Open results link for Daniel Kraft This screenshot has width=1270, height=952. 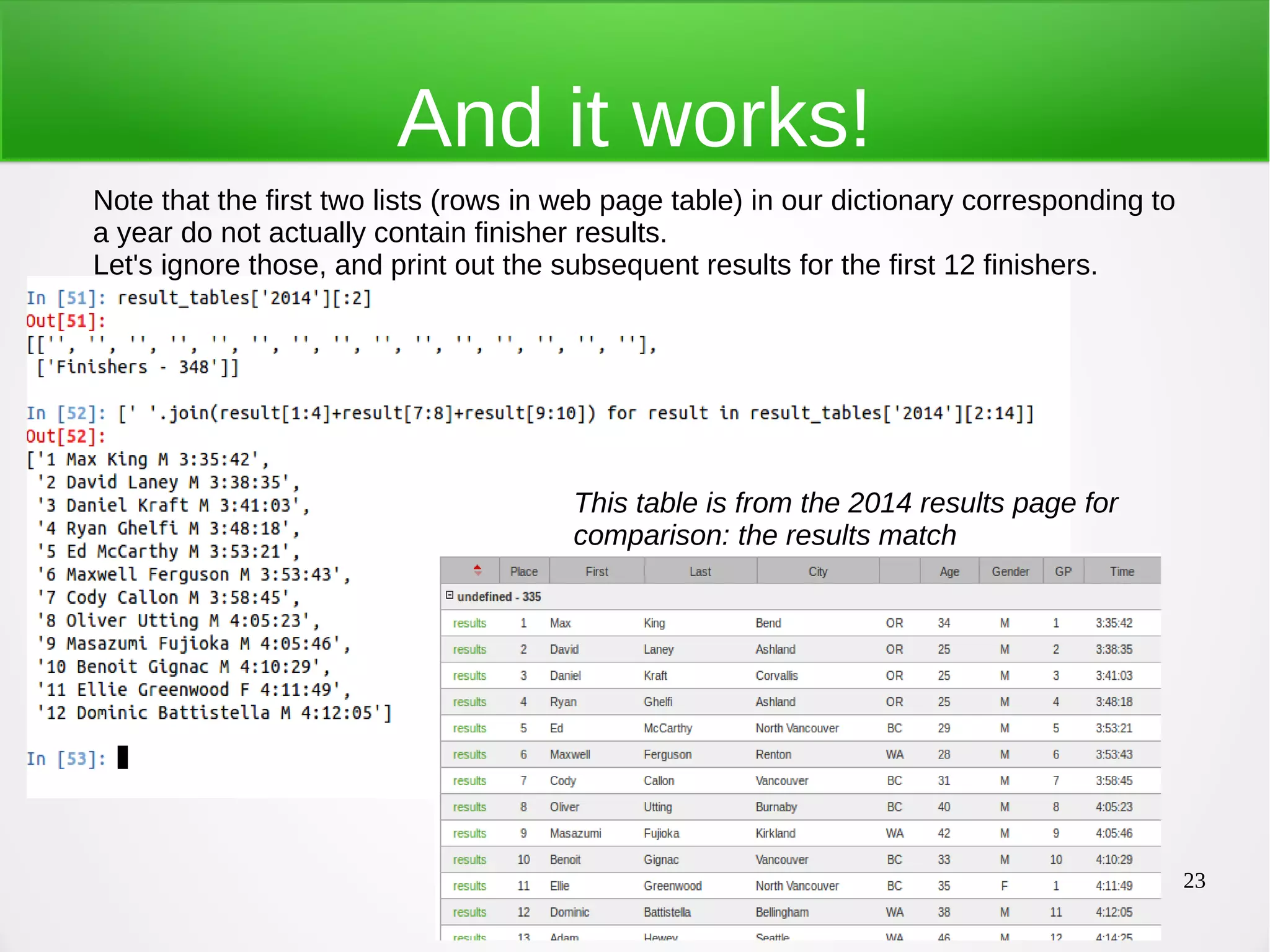pyautogui.click(x=469, y=676)
